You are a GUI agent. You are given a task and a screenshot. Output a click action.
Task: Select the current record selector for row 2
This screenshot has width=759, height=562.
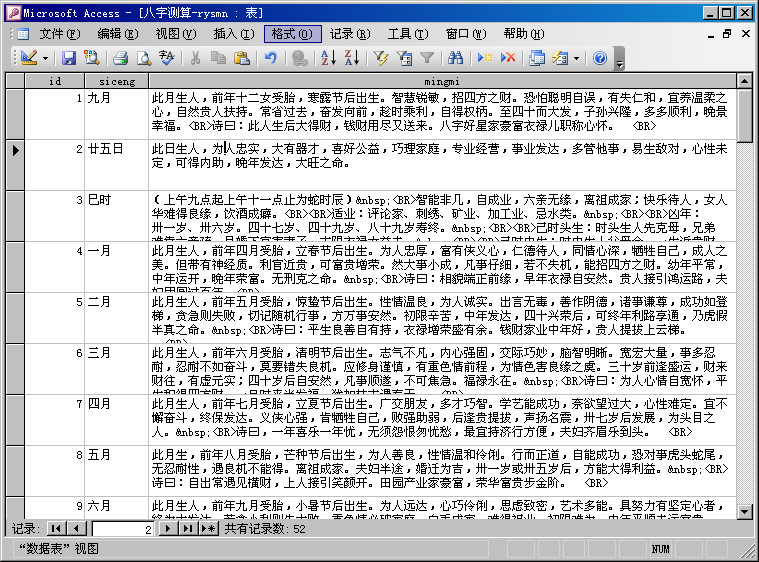click(x=15, y=165)
